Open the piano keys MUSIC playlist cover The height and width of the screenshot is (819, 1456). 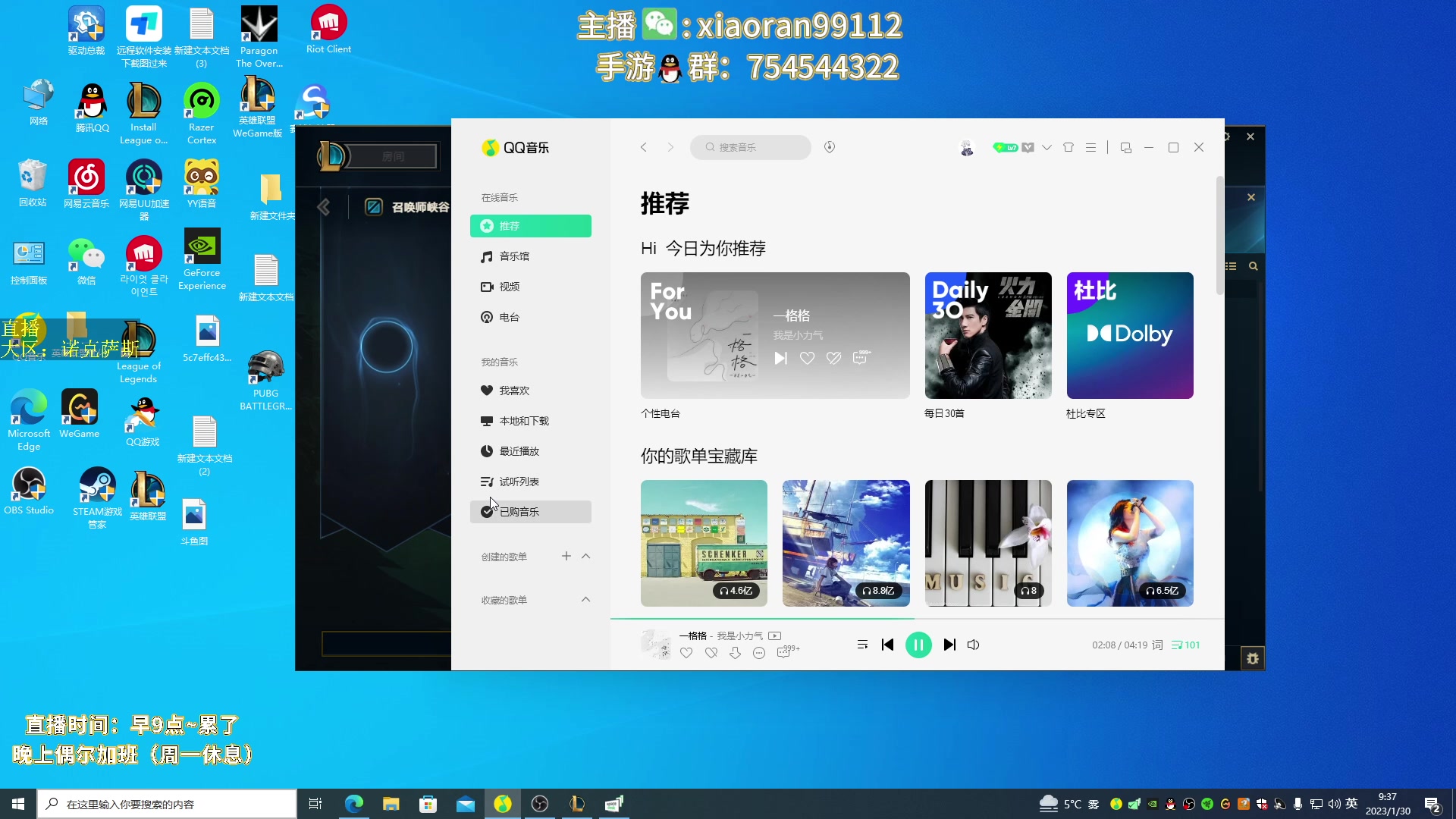tap(988, 543)
